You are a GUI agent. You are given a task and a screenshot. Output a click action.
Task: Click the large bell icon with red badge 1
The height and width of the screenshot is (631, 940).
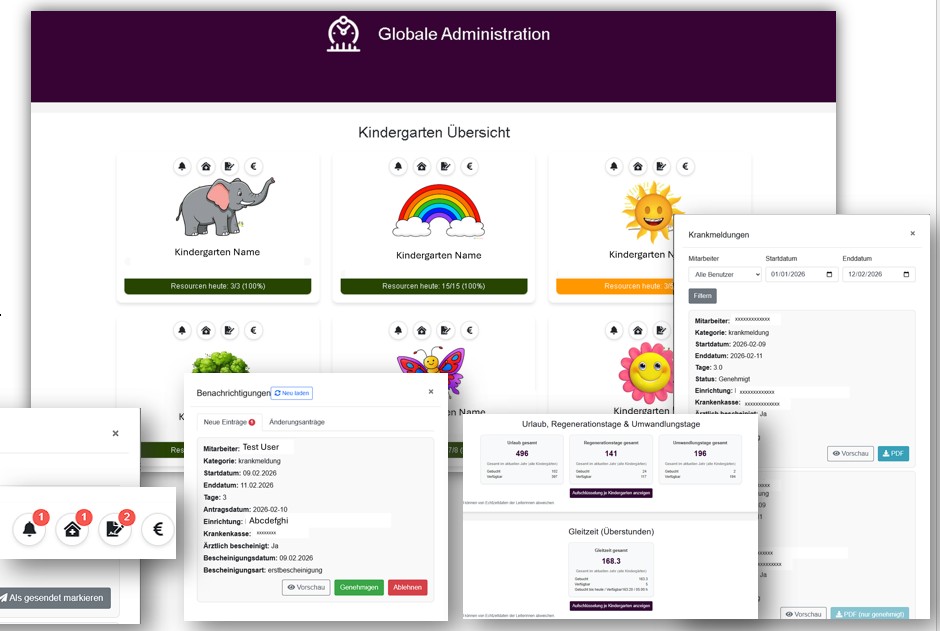(x=30, y=528)
